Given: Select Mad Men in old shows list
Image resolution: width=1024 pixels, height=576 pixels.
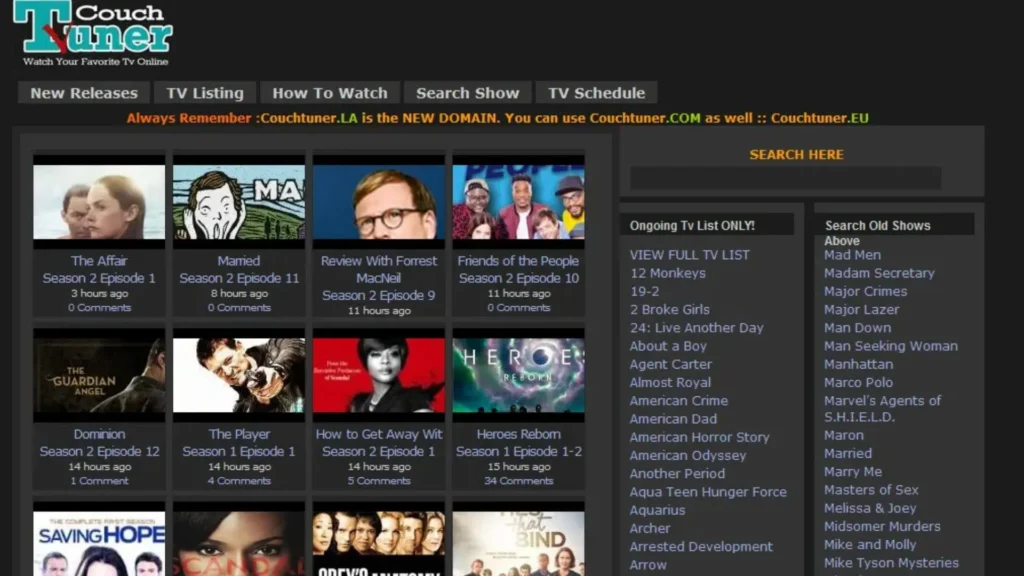Looking at the screenshot, I should click(852, 254).
